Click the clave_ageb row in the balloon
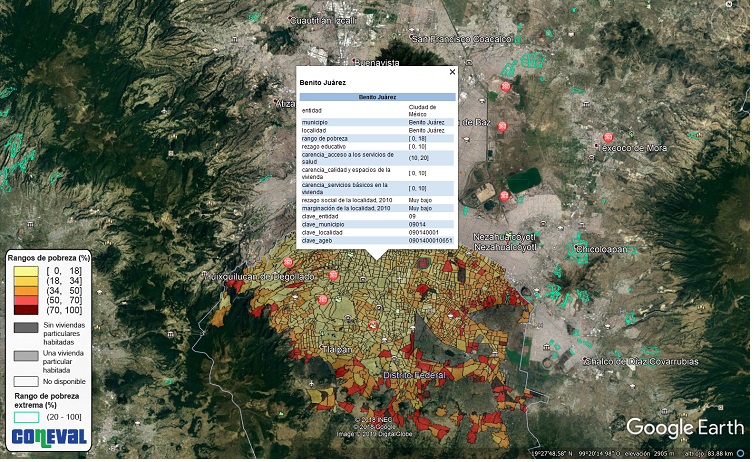This screenshot has width=754, height=462. pyautogui.click(x=378, y=240)
